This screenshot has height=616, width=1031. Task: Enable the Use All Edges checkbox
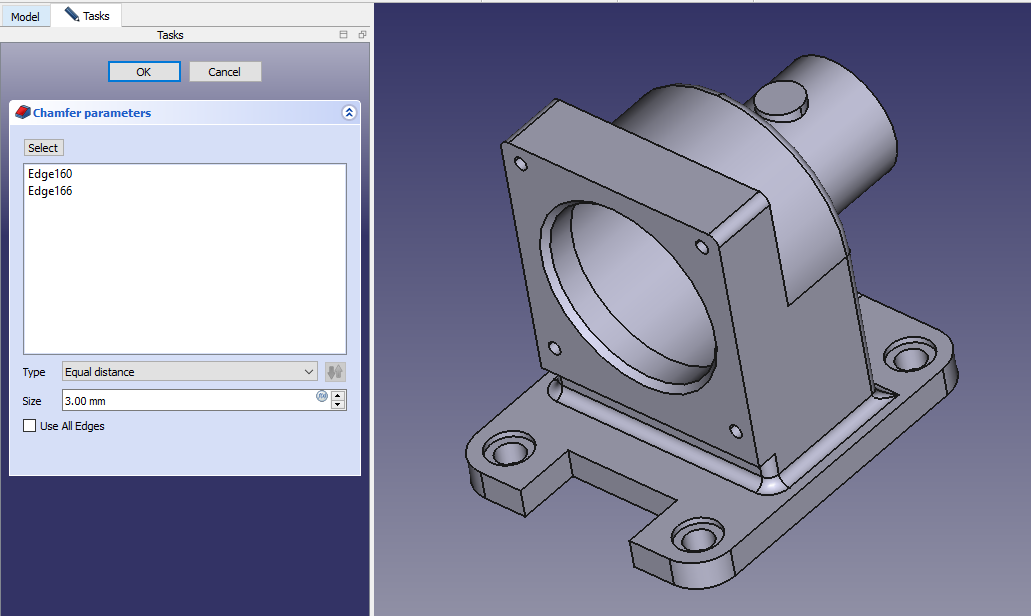click(29, 426)
